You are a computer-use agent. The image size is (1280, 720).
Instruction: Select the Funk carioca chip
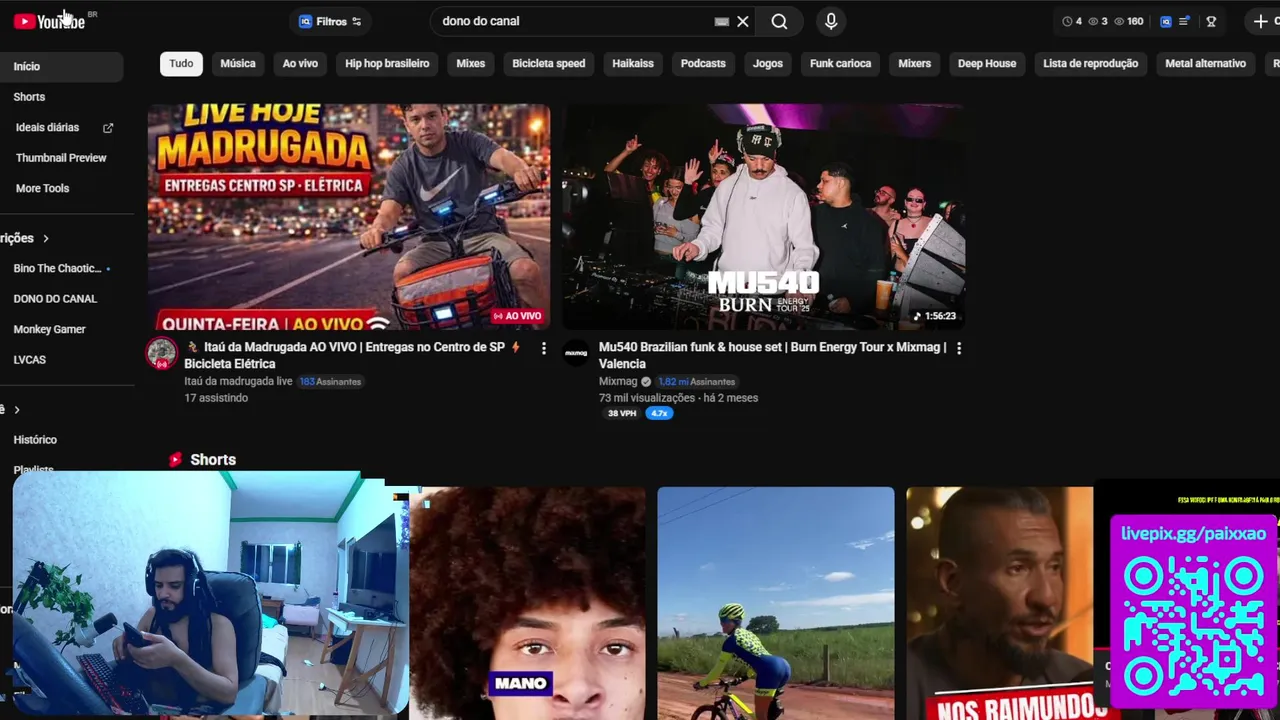coord(840,63)
